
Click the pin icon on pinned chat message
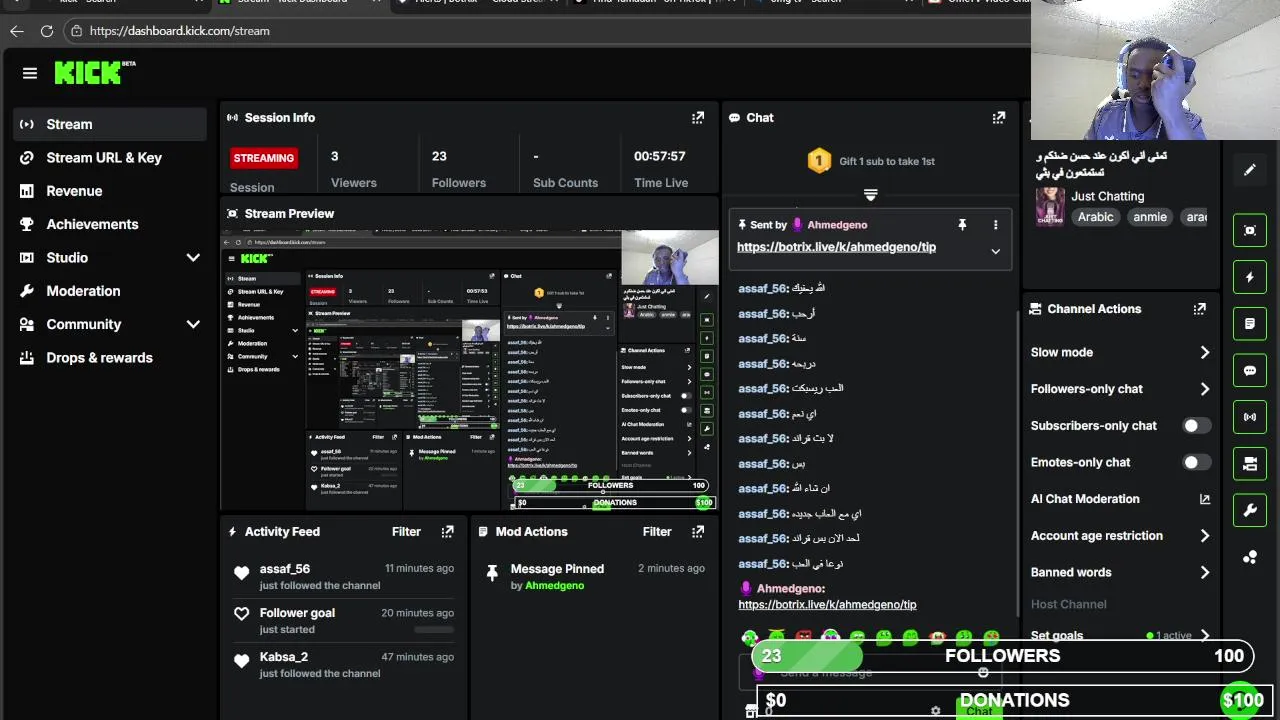click(x=962, y=225)
